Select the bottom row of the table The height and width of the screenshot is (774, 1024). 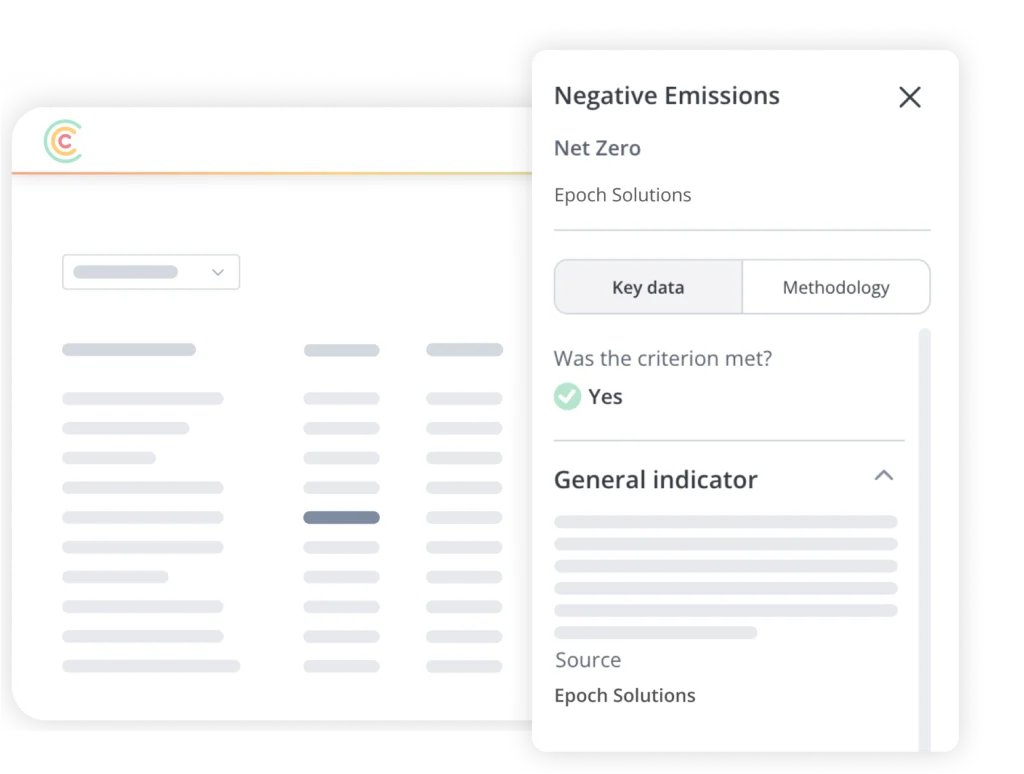pos(151,666)
